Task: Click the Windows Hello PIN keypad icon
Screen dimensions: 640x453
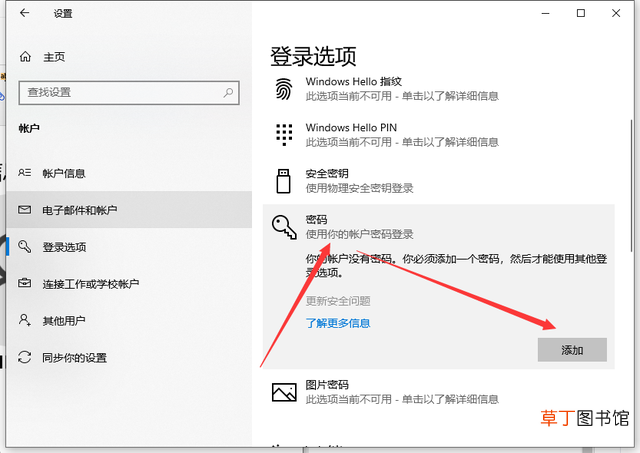Action: pyautogui.click(x=284, y=135)
